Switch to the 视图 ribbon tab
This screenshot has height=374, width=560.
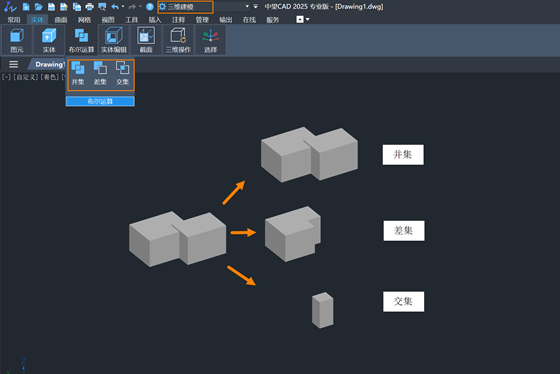108,20
